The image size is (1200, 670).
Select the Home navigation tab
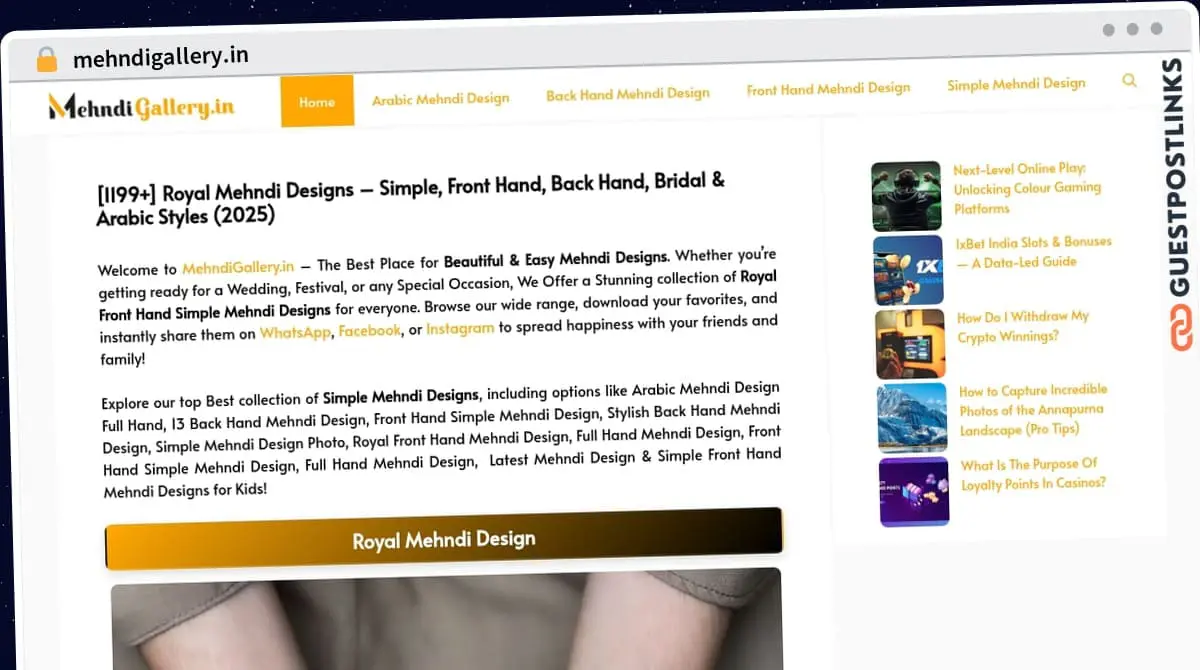[317, 101]
